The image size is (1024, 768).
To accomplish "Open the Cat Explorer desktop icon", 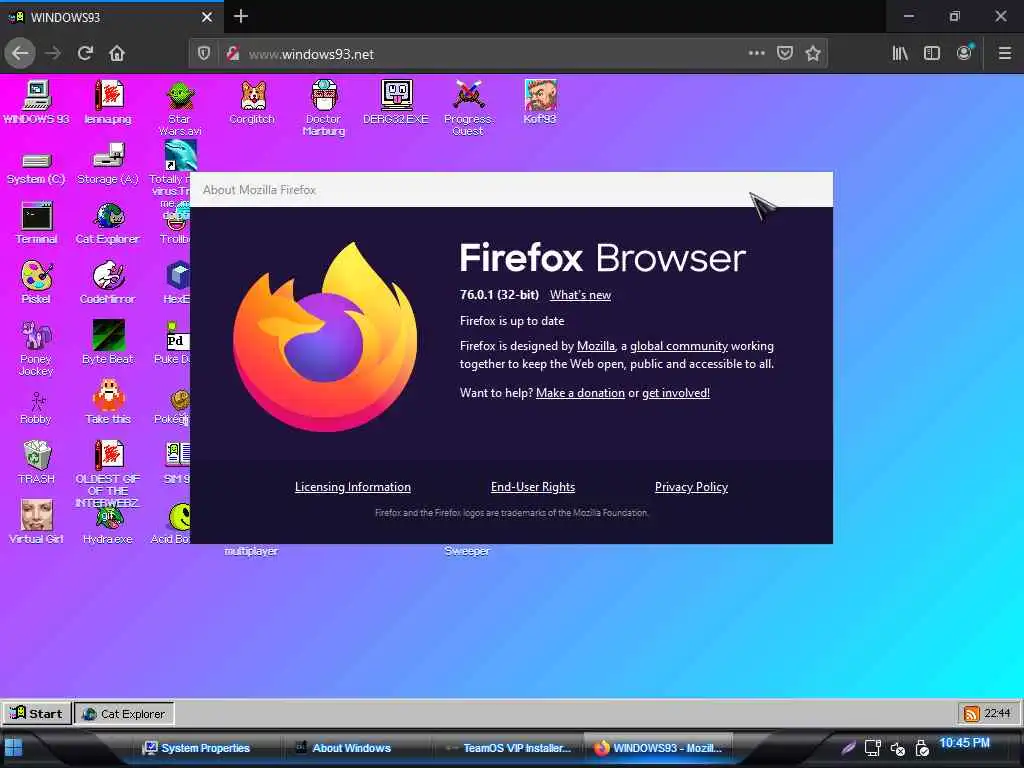I will click(108, 223).
